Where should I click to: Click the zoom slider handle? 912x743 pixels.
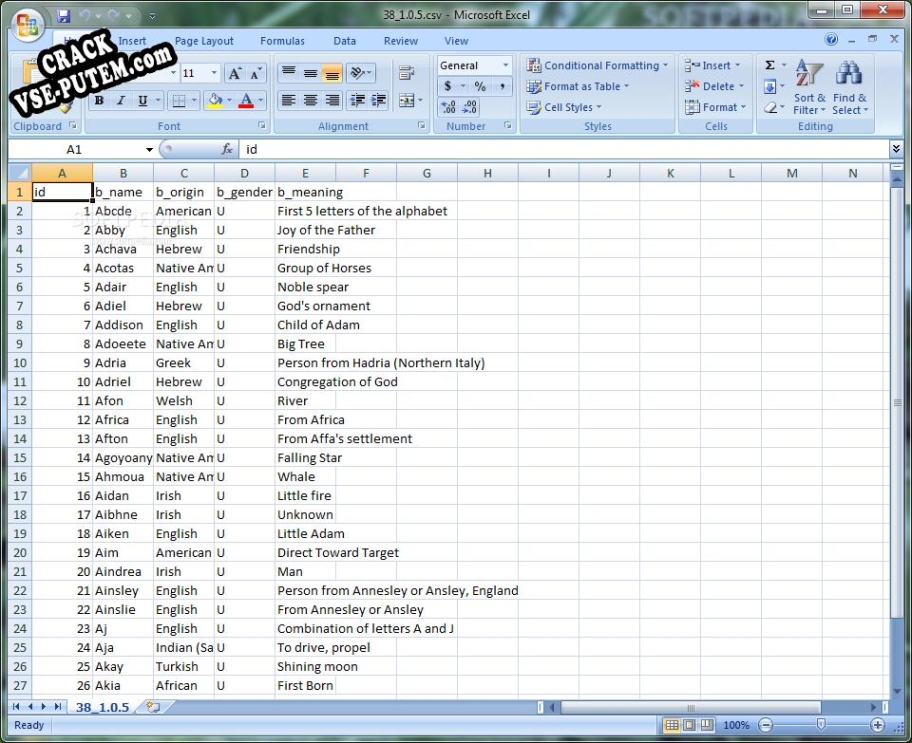821,725
